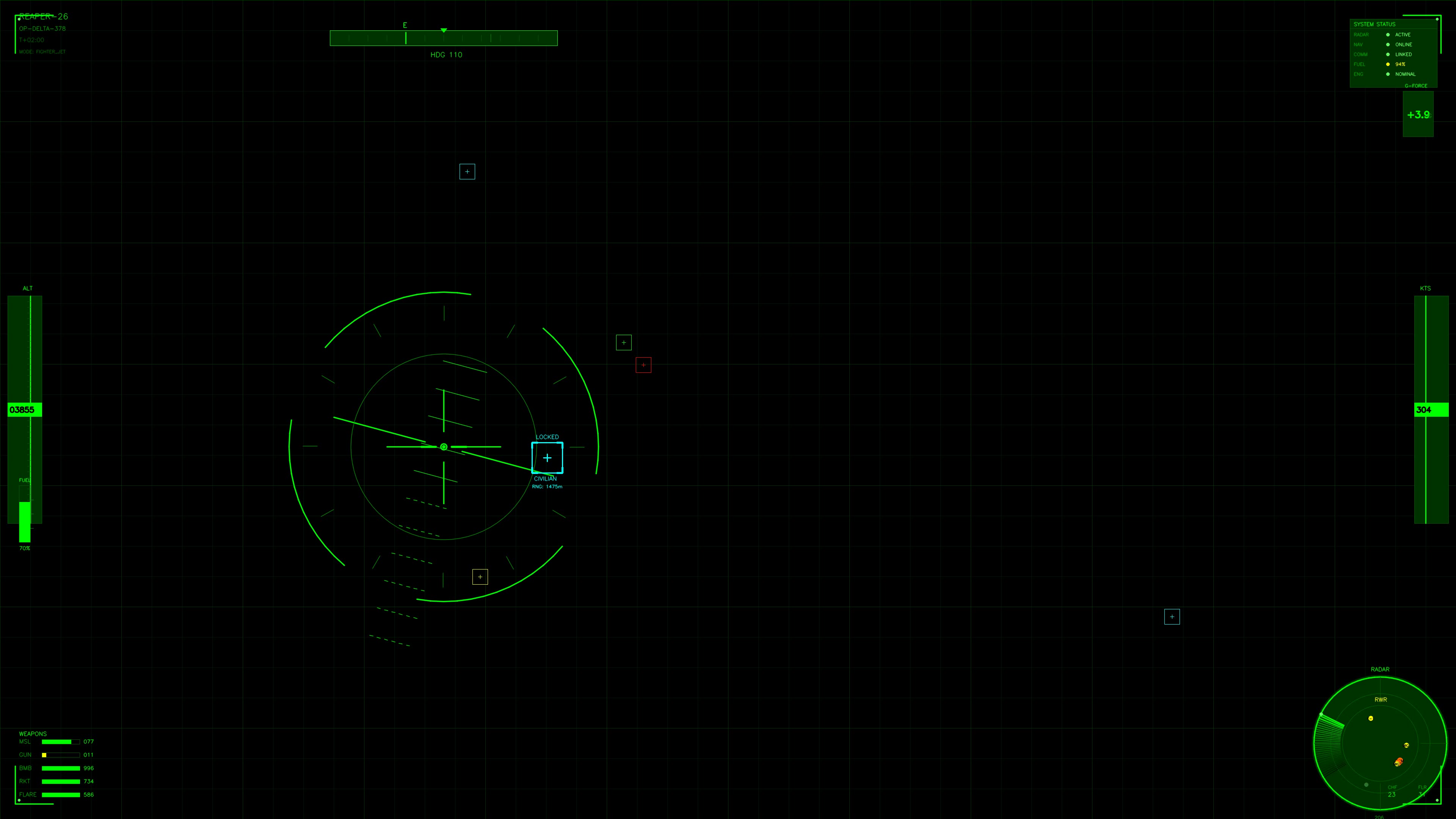Toggle the COMM LINKED status indicator
The height and width of the screenshot is (819, 1456).
pos(1388,55)
